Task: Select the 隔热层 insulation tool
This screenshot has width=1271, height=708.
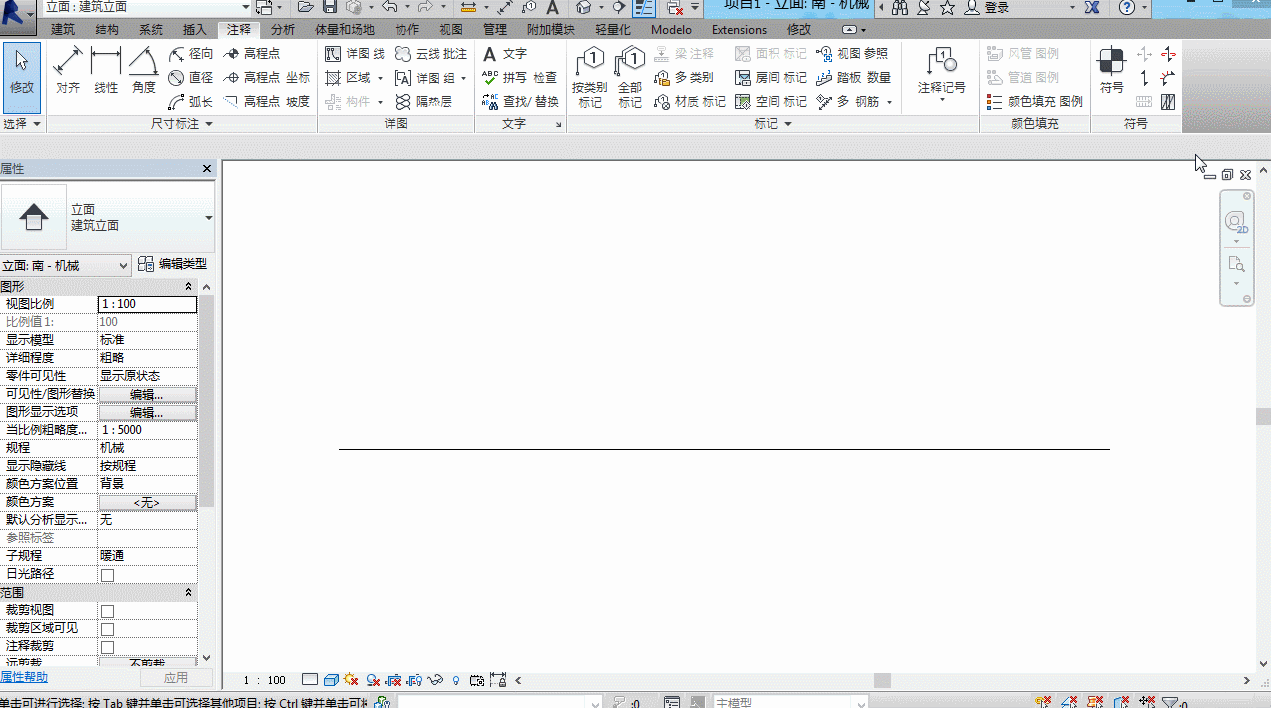Action: [424, 101]
